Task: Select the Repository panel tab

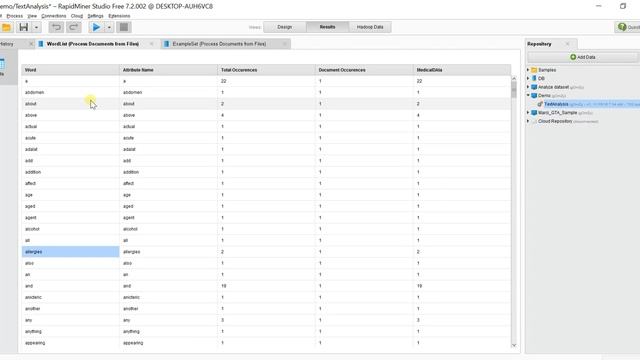Action: click(539, 44)
